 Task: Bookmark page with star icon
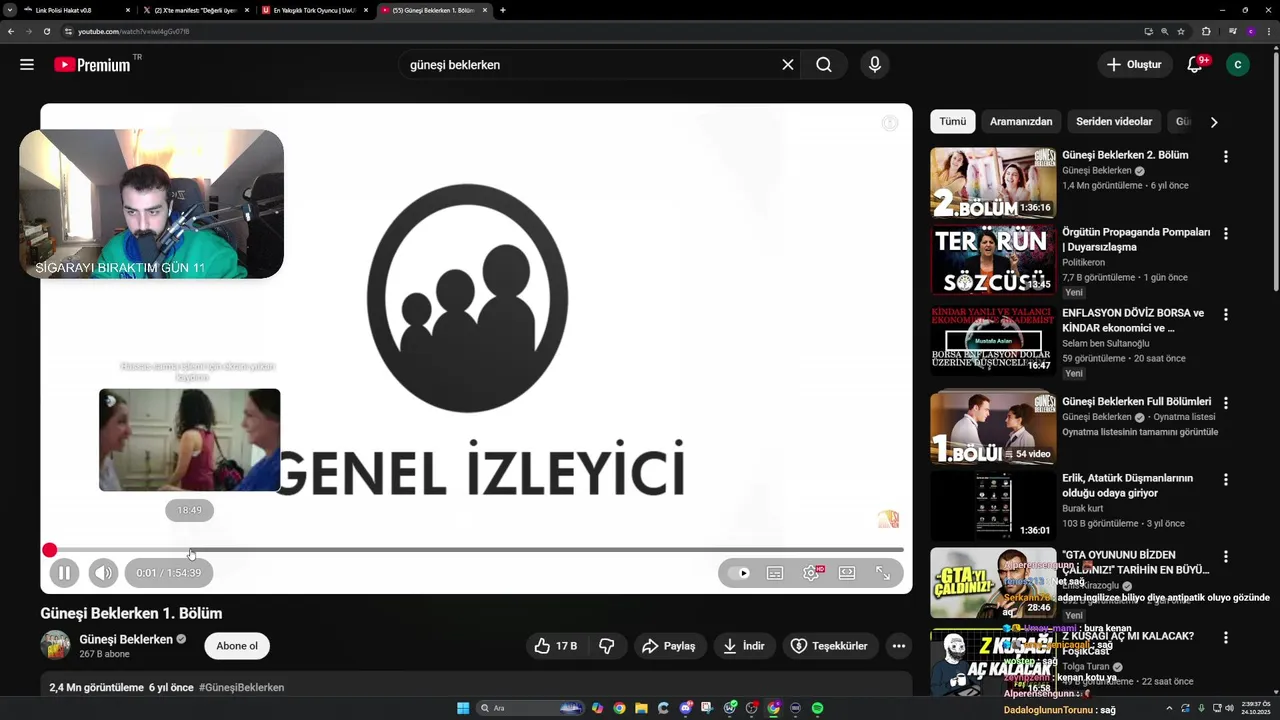click(x=1181, y=31)
